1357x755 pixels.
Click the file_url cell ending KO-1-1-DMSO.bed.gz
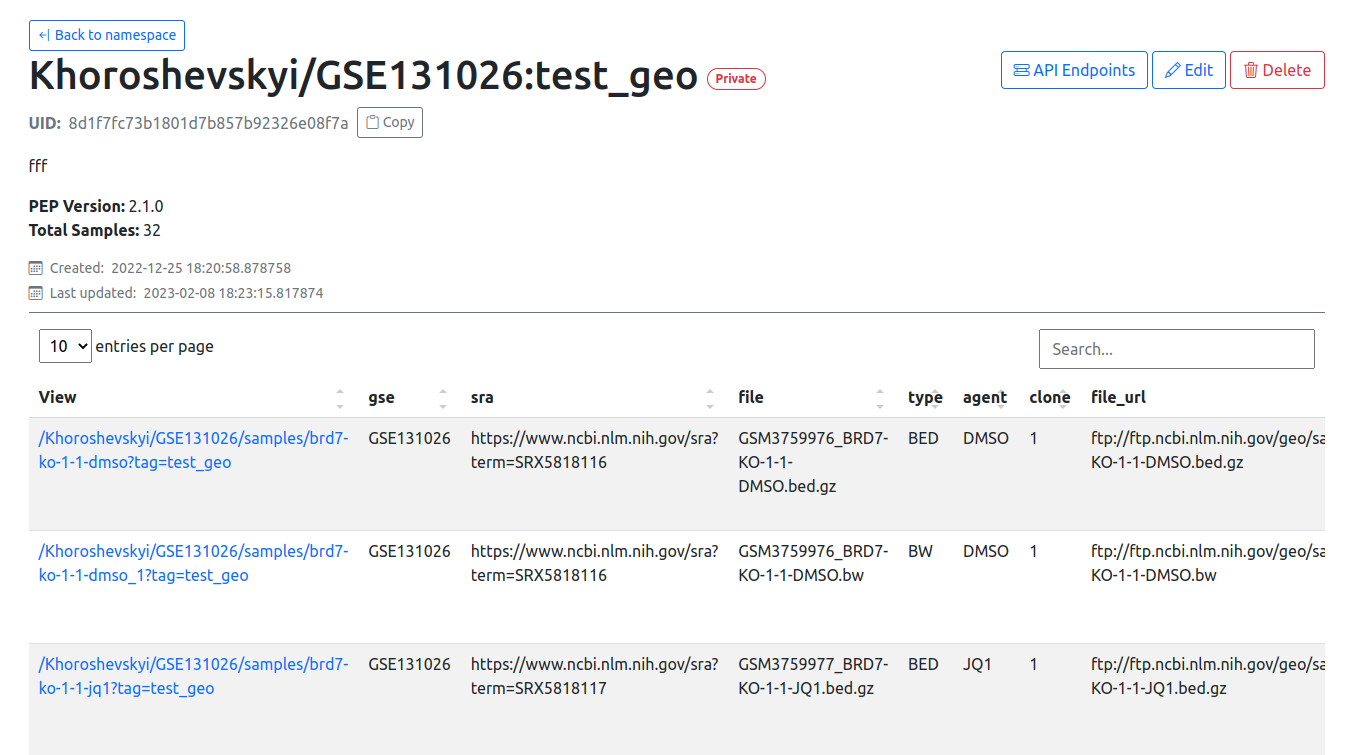(1207, 450)
